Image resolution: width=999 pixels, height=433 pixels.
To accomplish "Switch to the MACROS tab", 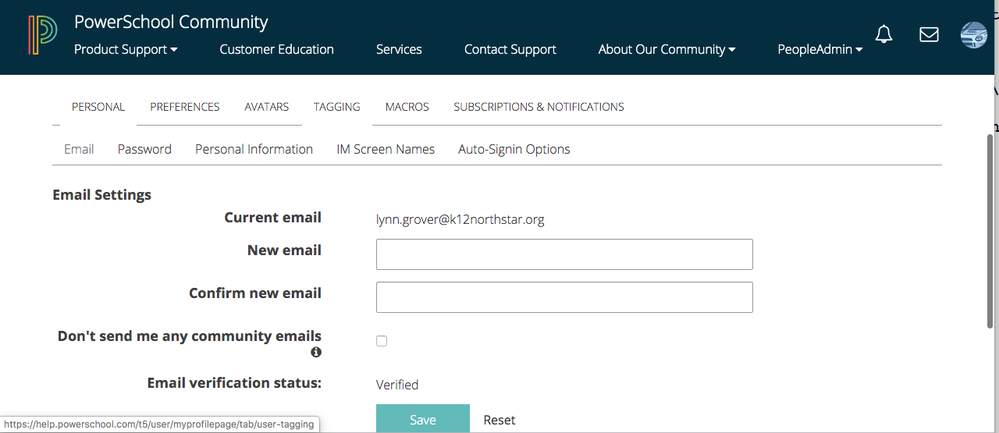I will pos(407,107).
